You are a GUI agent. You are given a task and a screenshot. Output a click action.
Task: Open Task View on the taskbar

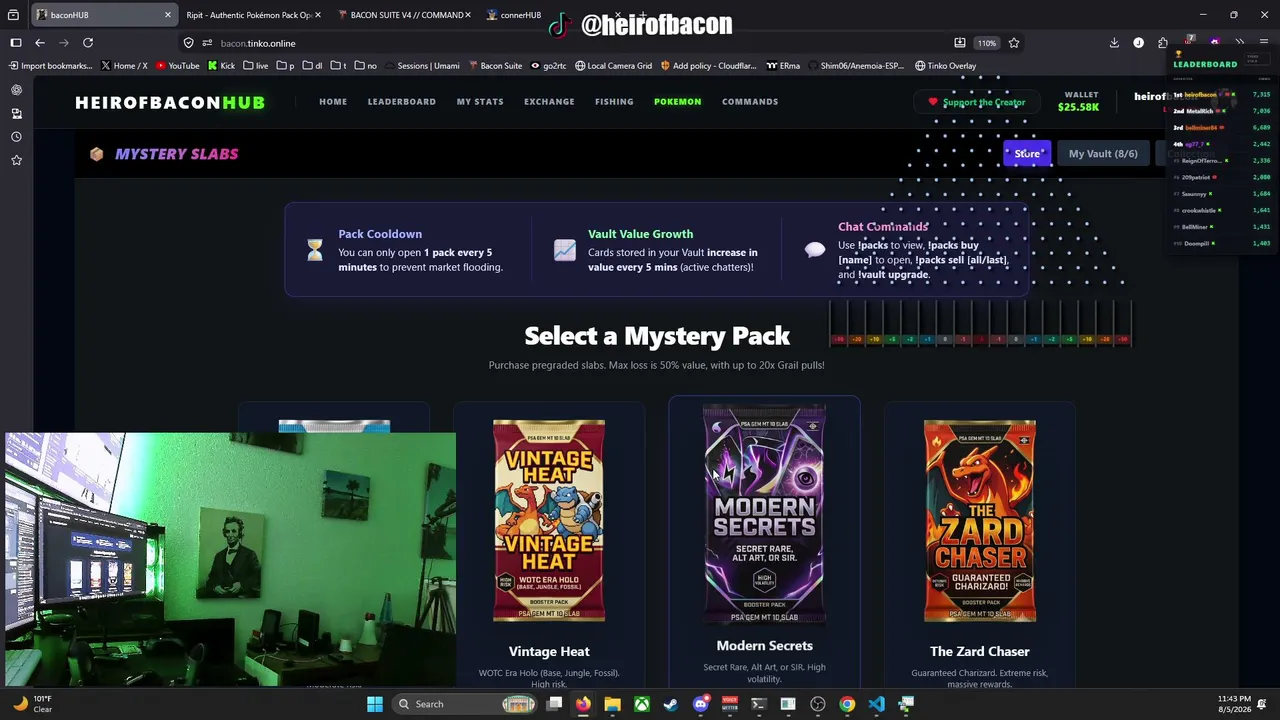[554, 704]
